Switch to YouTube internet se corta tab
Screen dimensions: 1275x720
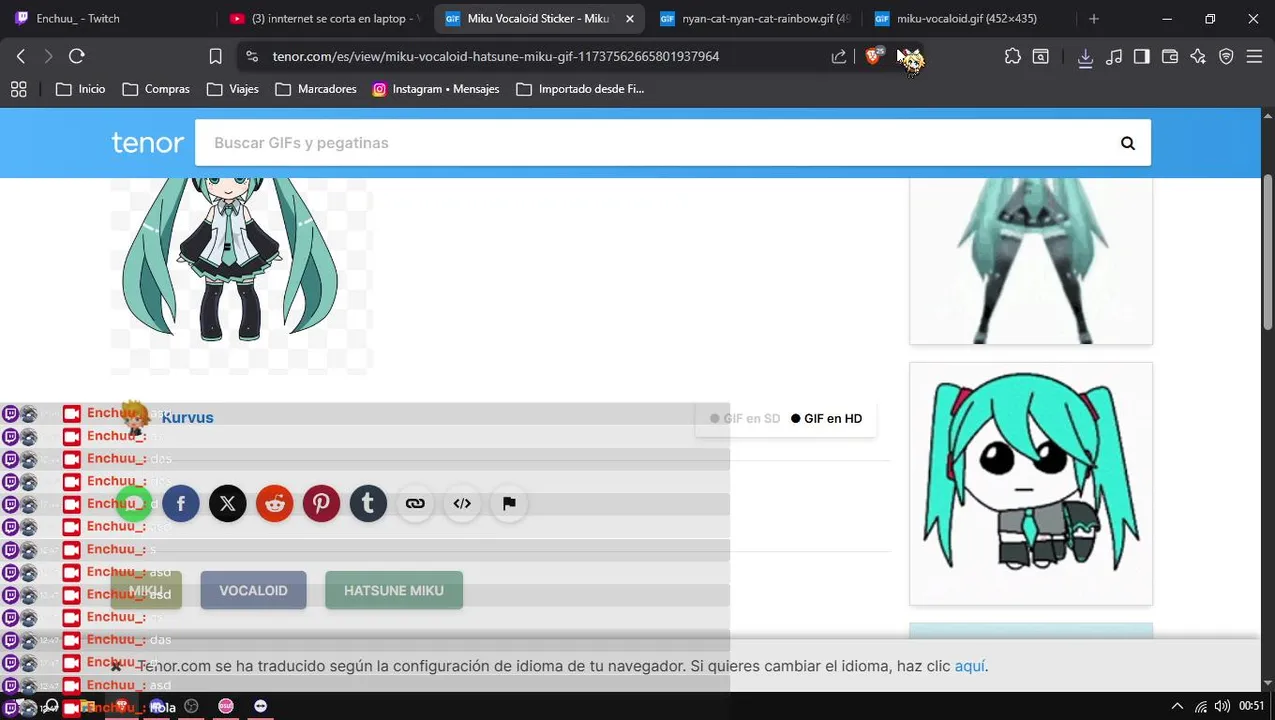[x=325, y=19]
